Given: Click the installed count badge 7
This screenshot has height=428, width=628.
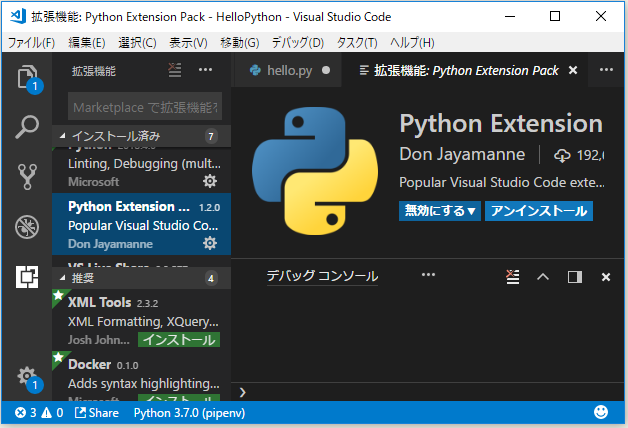Looking at the screenshot, I should click(211, 136).
